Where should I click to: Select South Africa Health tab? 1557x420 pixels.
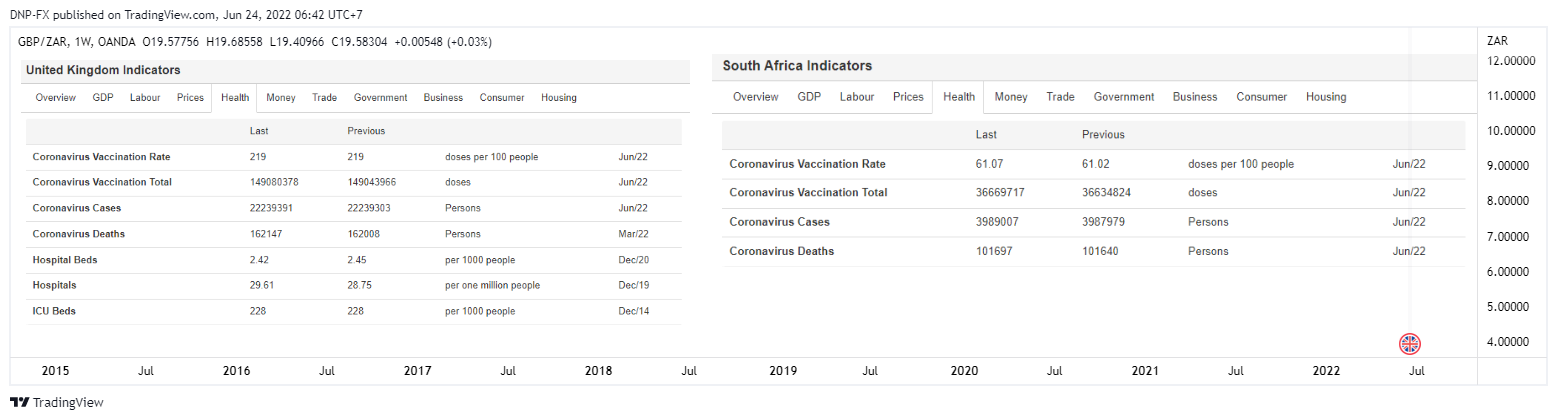coord(959,97)
